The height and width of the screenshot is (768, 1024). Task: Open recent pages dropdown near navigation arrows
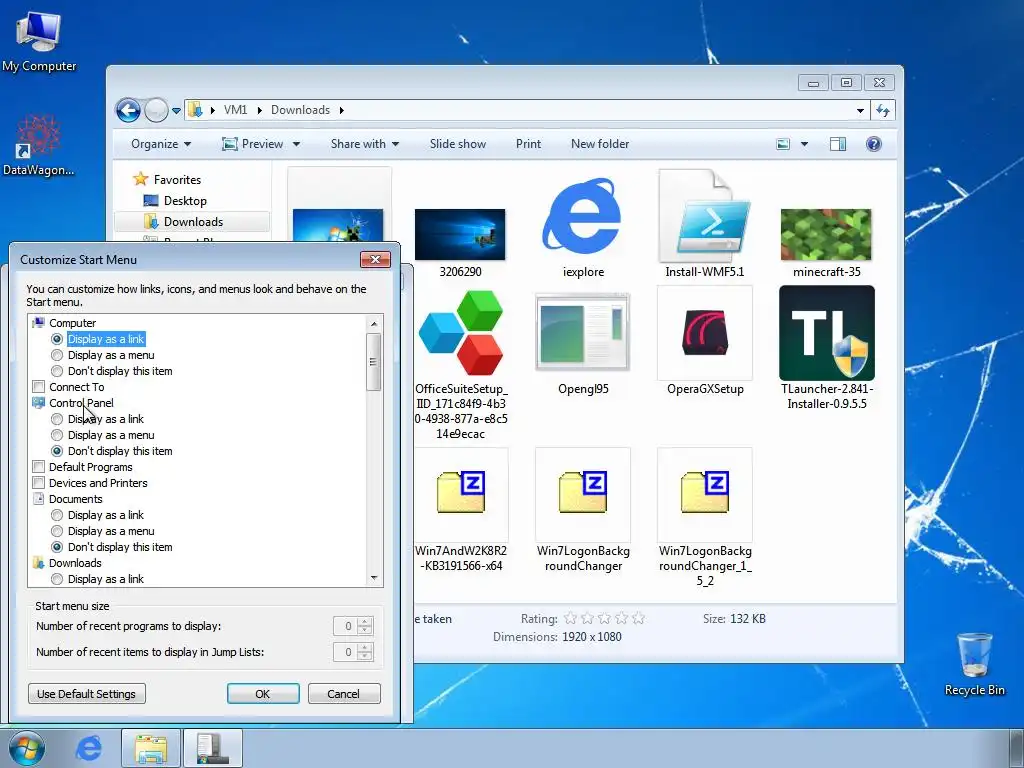[176, 111]
